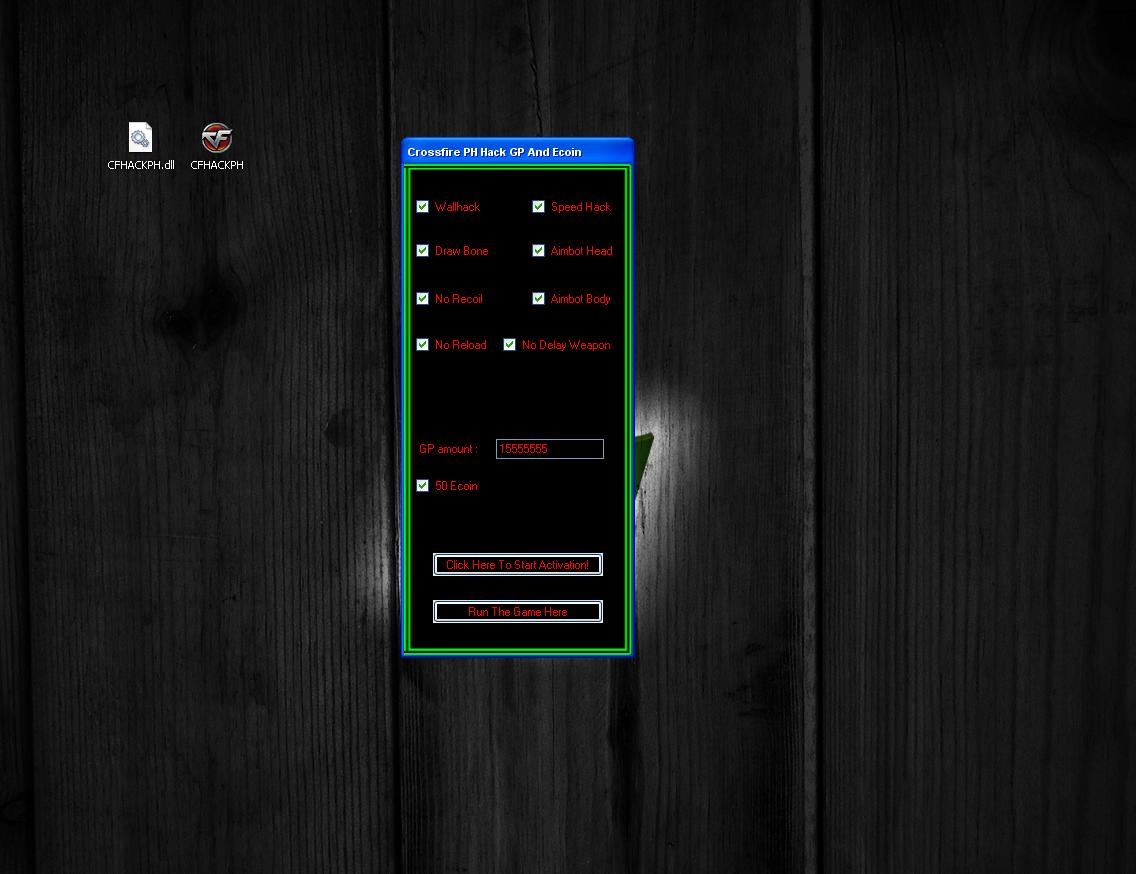The width and height of the screenshot is (1136, 874).
Task: Uncheck the 50 Ecoin checkbox
Action: 422,486
